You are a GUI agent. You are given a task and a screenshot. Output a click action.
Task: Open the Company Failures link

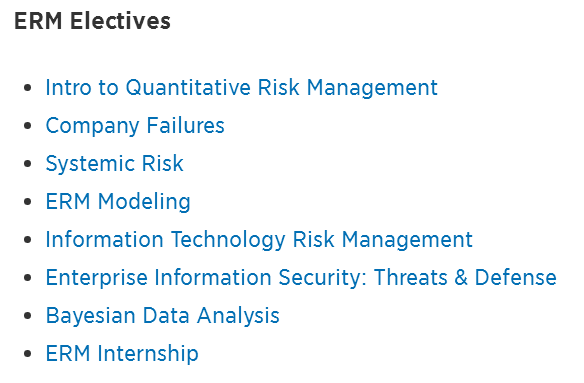pyautogui.click(x=135, y=126)
